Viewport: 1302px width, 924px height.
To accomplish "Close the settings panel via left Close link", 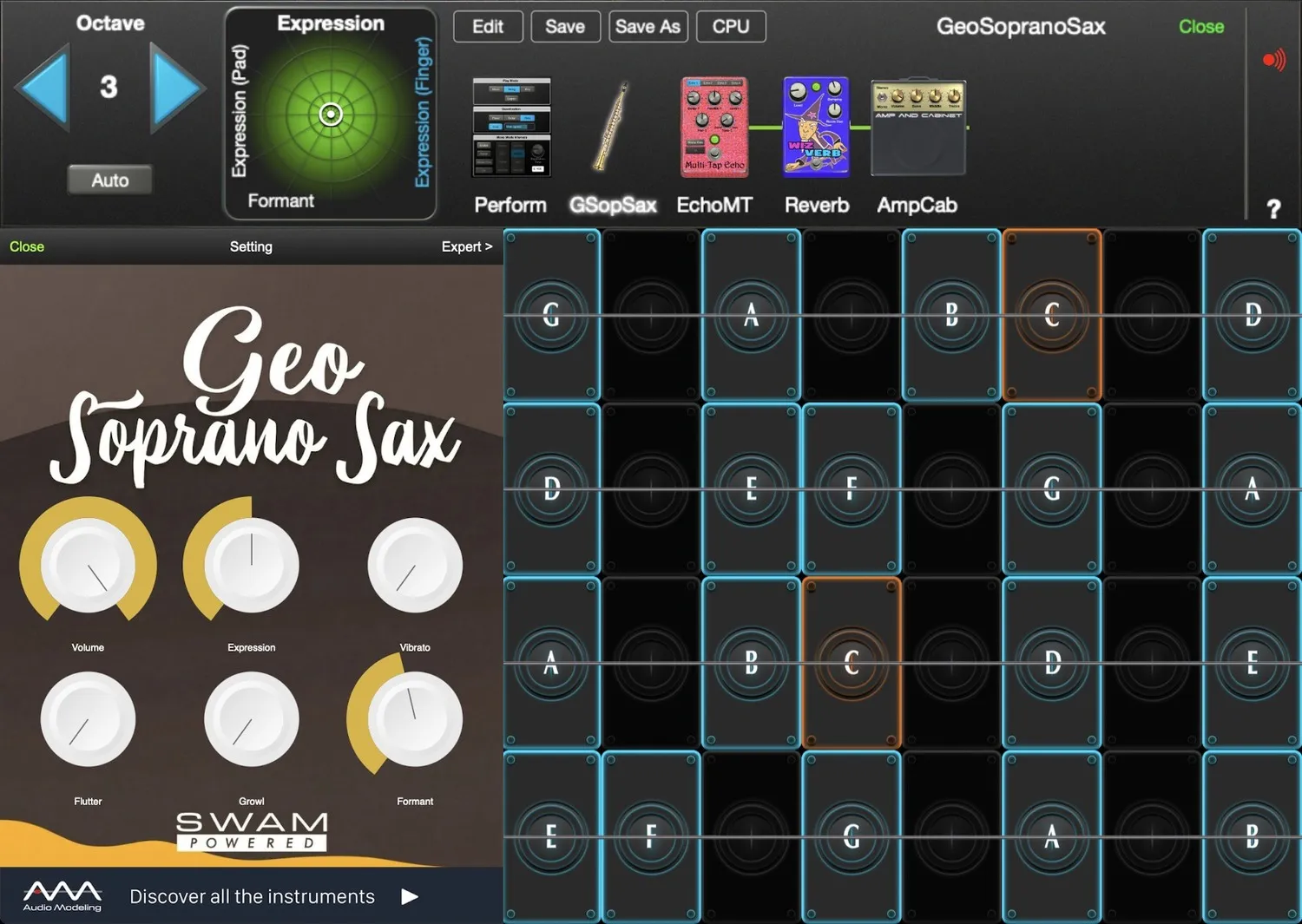I will coord(27,246).
